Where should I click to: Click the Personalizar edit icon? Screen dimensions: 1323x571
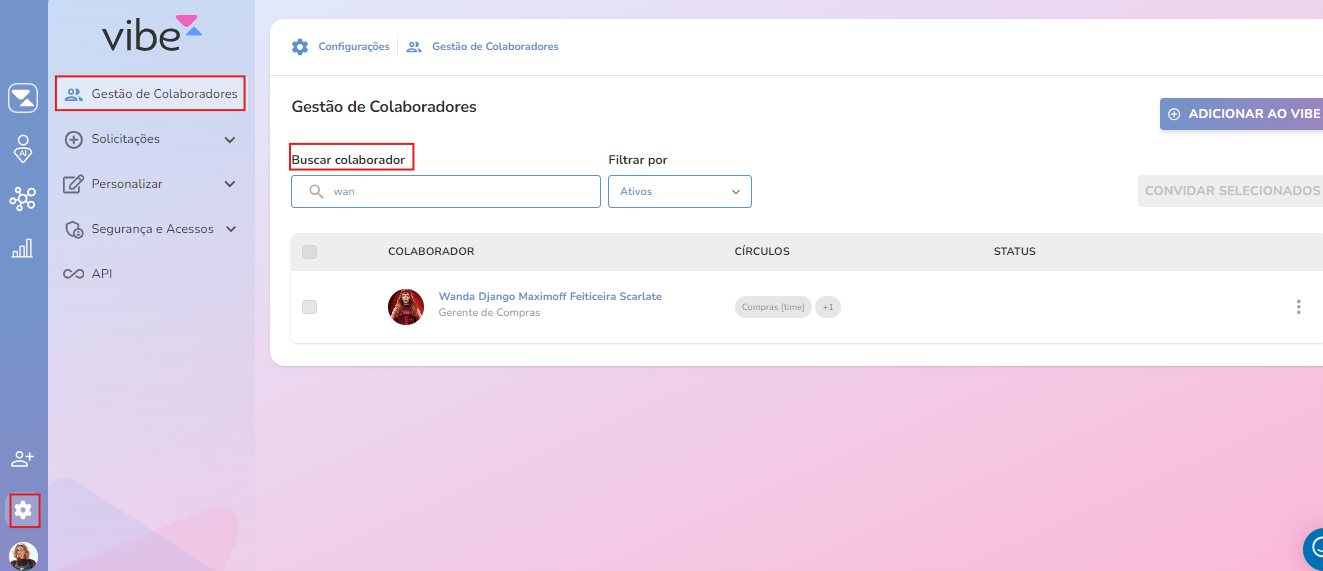click(x=73, y=184)
